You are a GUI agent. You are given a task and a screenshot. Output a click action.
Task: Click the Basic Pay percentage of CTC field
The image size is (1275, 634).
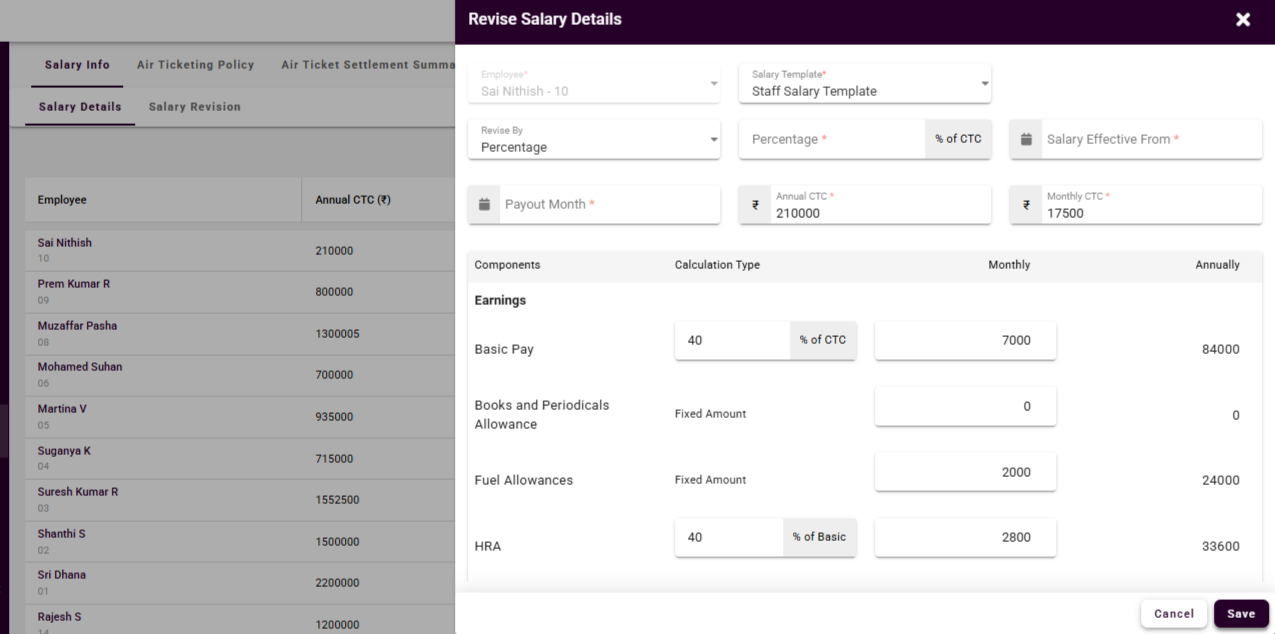click(731, 340)
